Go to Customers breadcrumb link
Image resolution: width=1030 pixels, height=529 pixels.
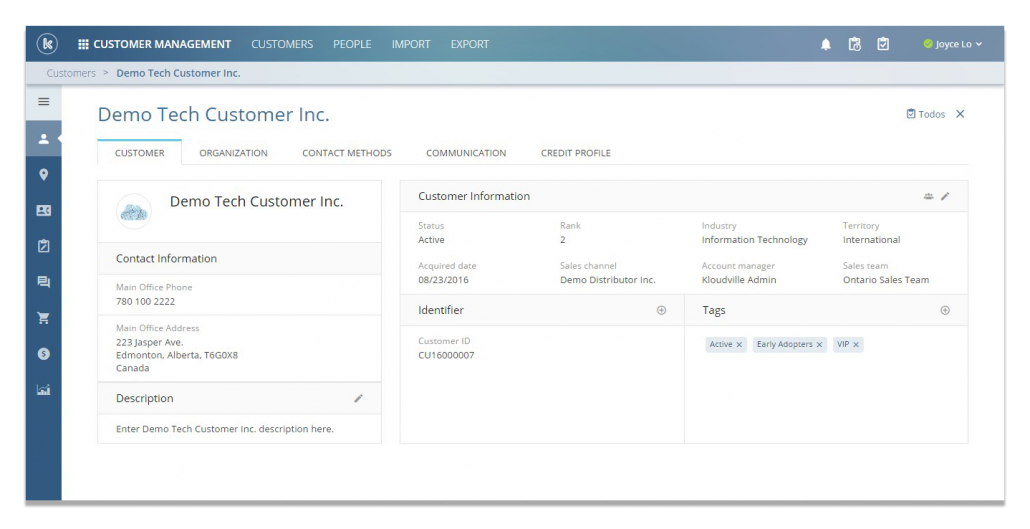(71, 73)
